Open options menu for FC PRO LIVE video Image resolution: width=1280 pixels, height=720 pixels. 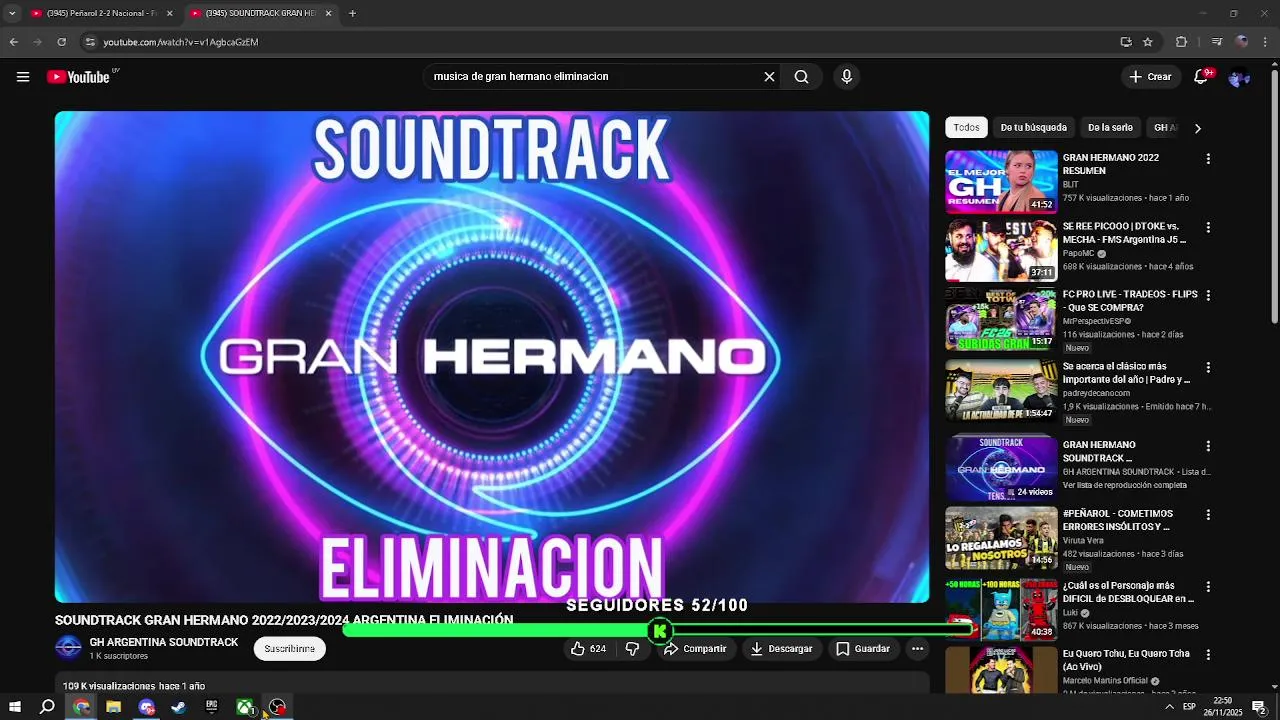pyautogui.click(x=1208, y=296)
